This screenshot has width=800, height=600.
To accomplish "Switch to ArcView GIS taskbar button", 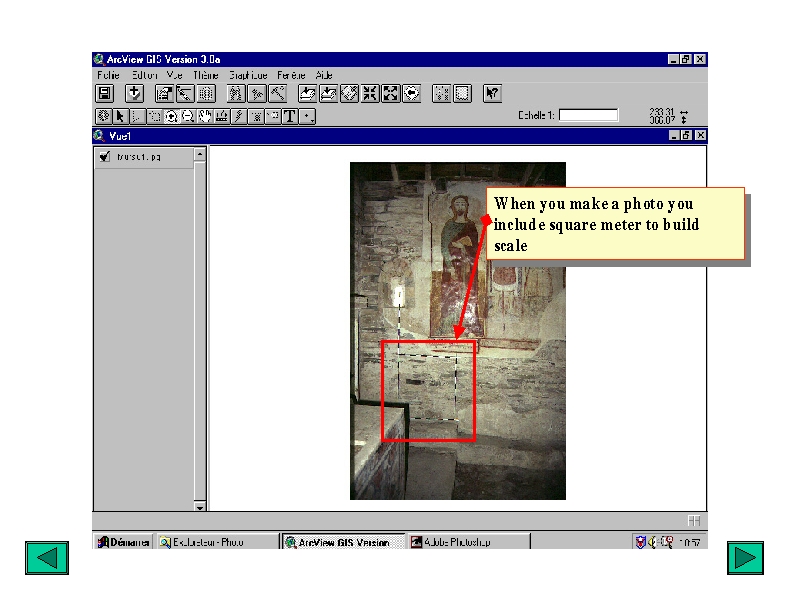I will (343, 542).
